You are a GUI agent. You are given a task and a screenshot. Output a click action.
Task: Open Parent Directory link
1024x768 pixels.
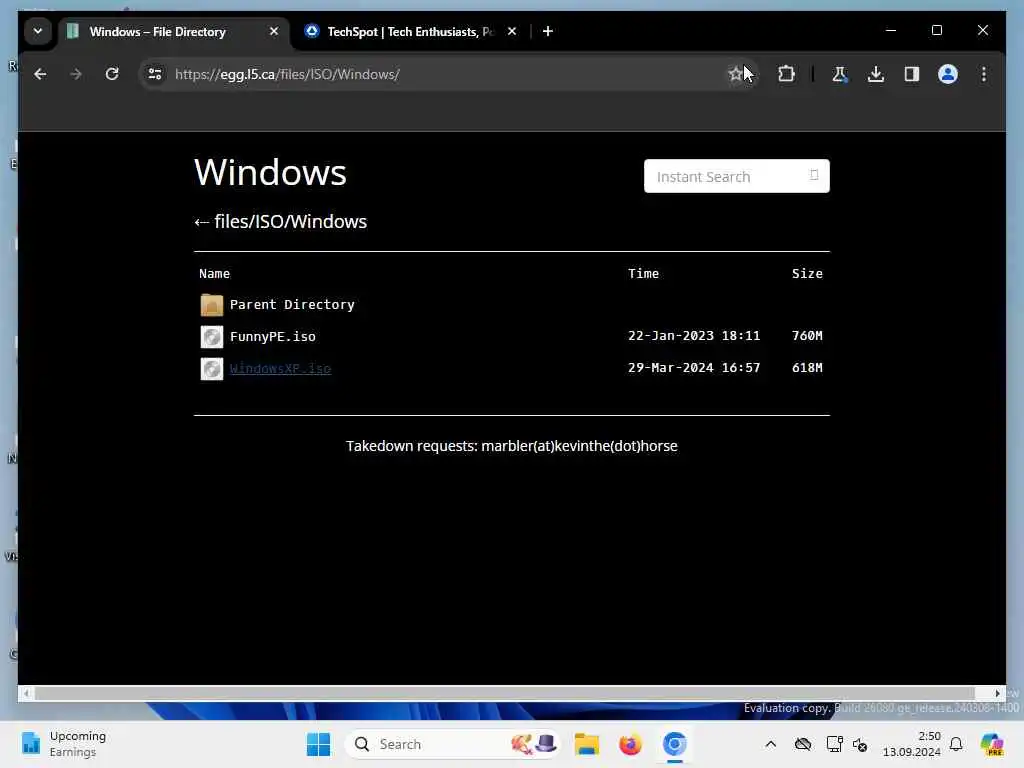point(292,305)
